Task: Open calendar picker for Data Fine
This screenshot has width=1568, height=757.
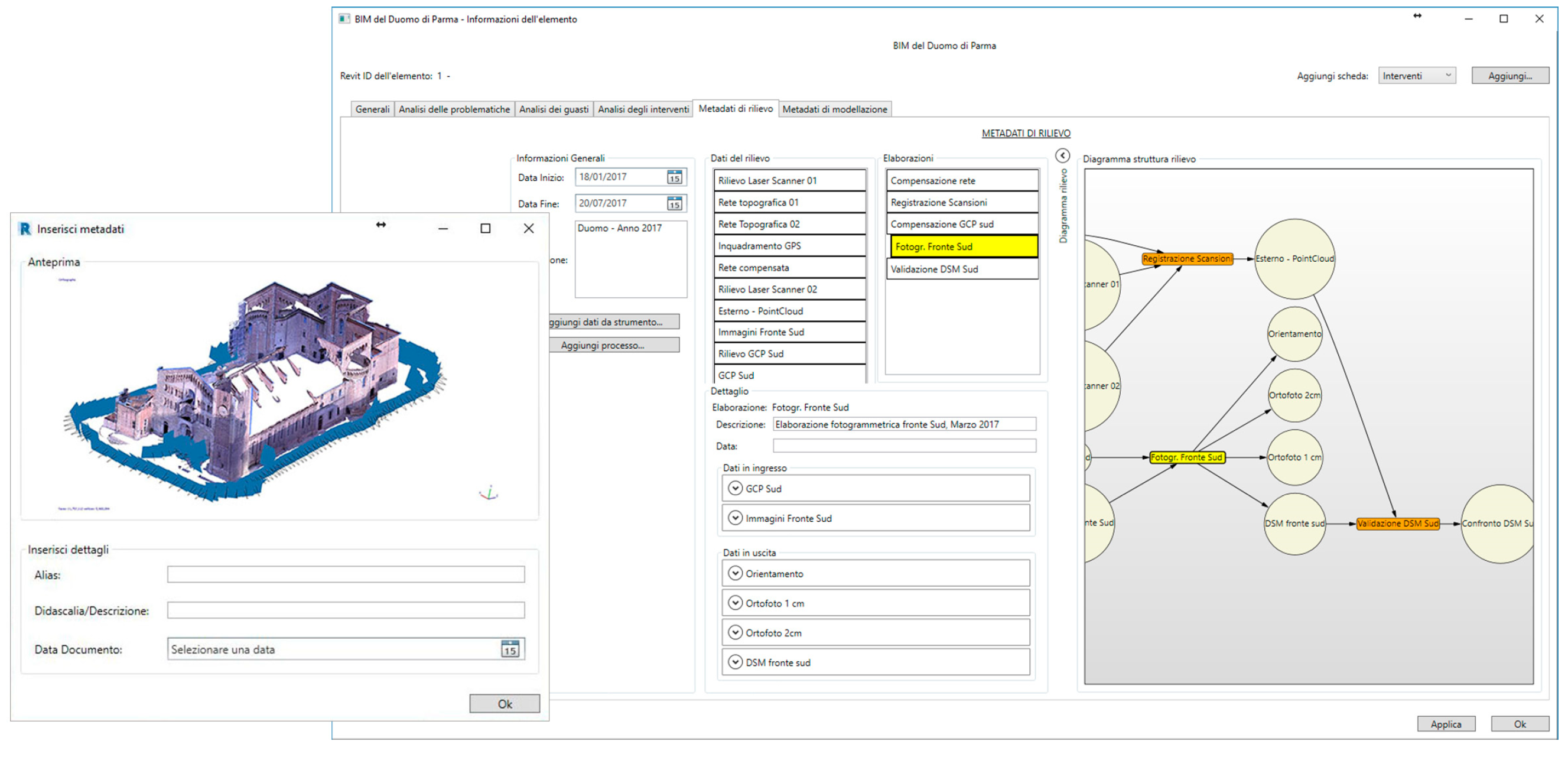Action: [x=674, y=203]
